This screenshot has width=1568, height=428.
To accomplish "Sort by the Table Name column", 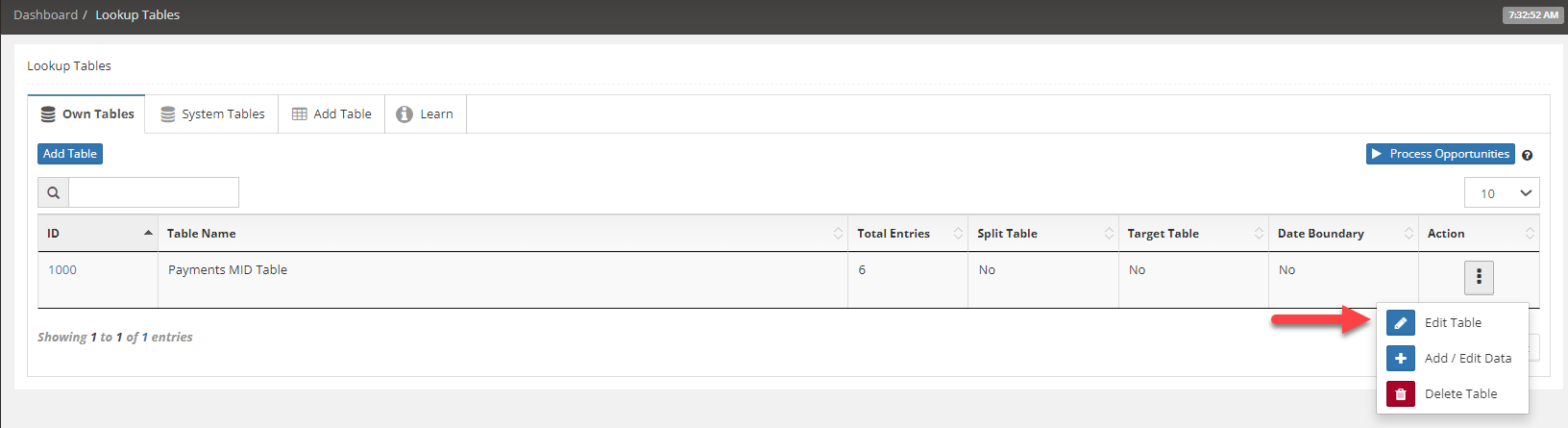I will point(502,234).
